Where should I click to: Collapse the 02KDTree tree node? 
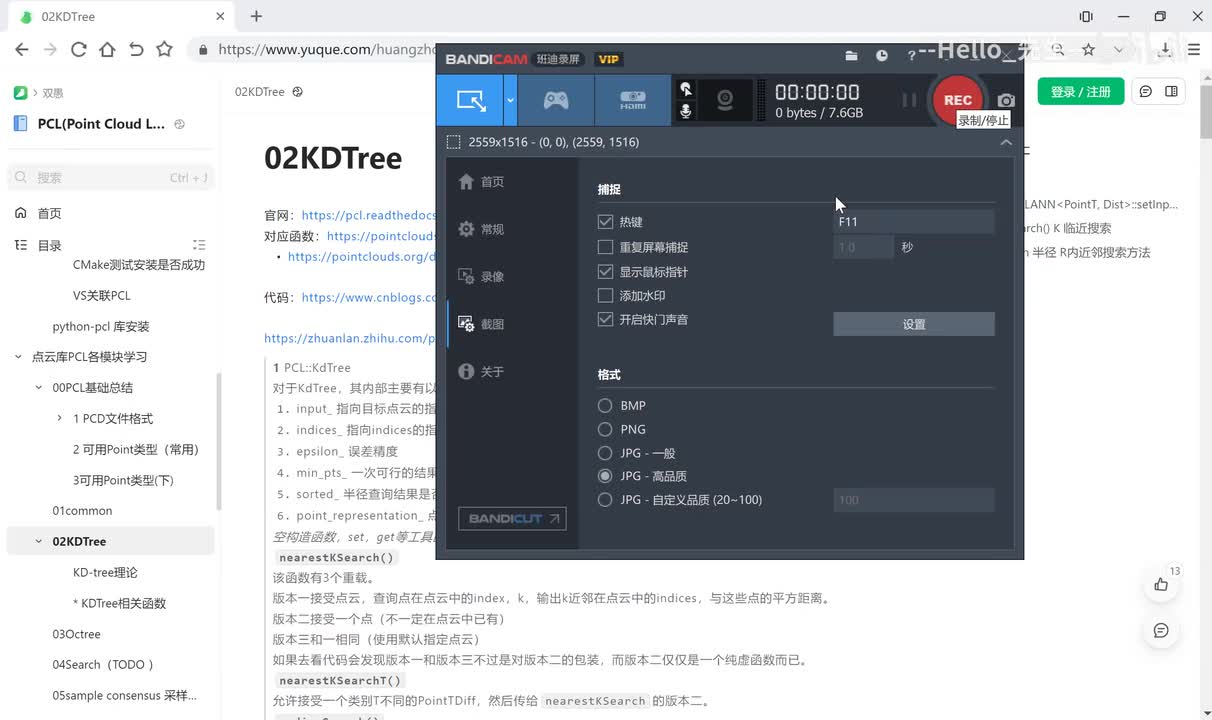coord(39,541)
